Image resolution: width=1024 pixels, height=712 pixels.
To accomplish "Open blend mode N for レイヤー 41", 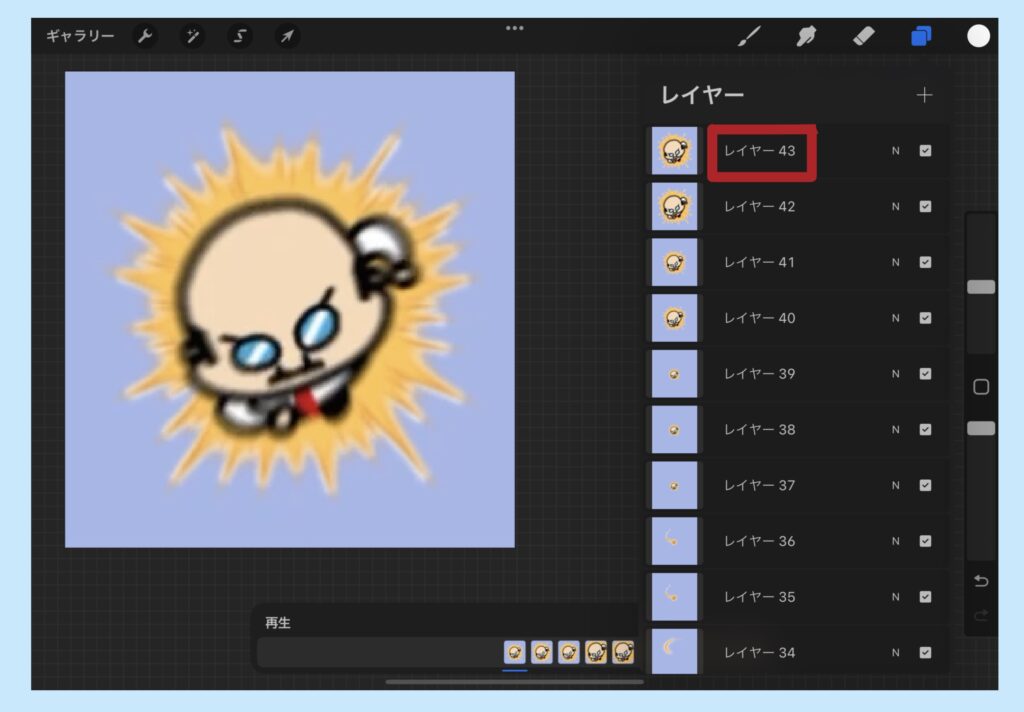I will click(x=895, y=262).
